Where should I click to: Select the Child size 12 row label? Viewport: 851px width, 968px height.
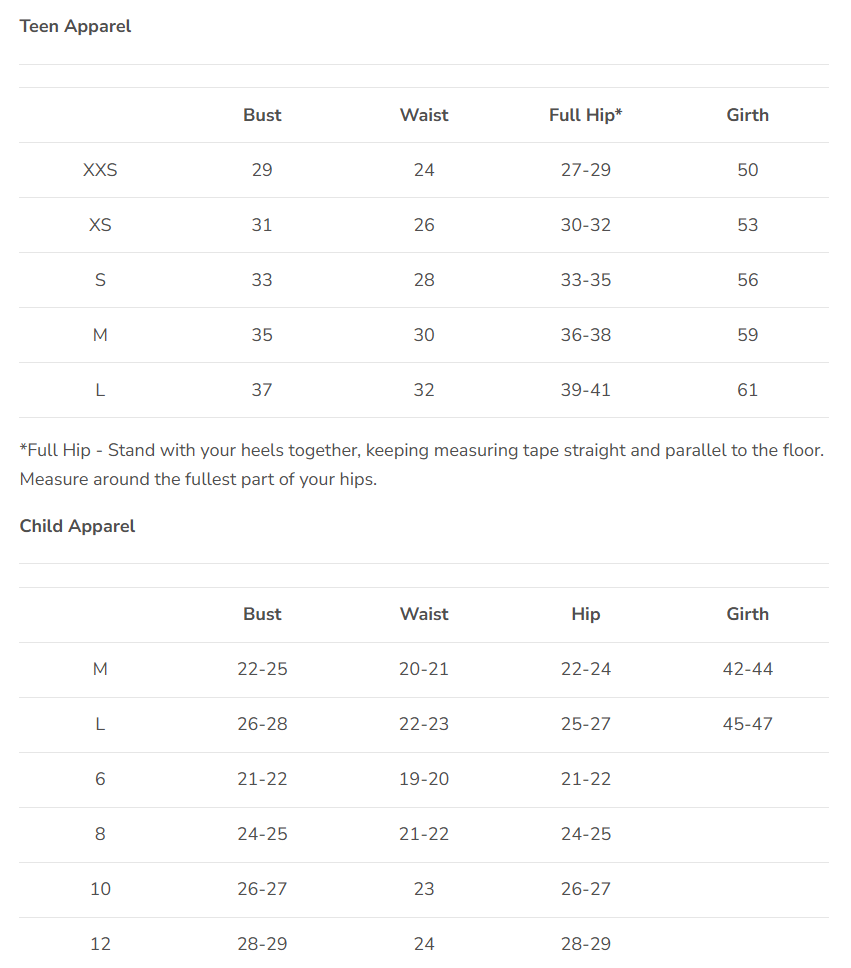100,944
